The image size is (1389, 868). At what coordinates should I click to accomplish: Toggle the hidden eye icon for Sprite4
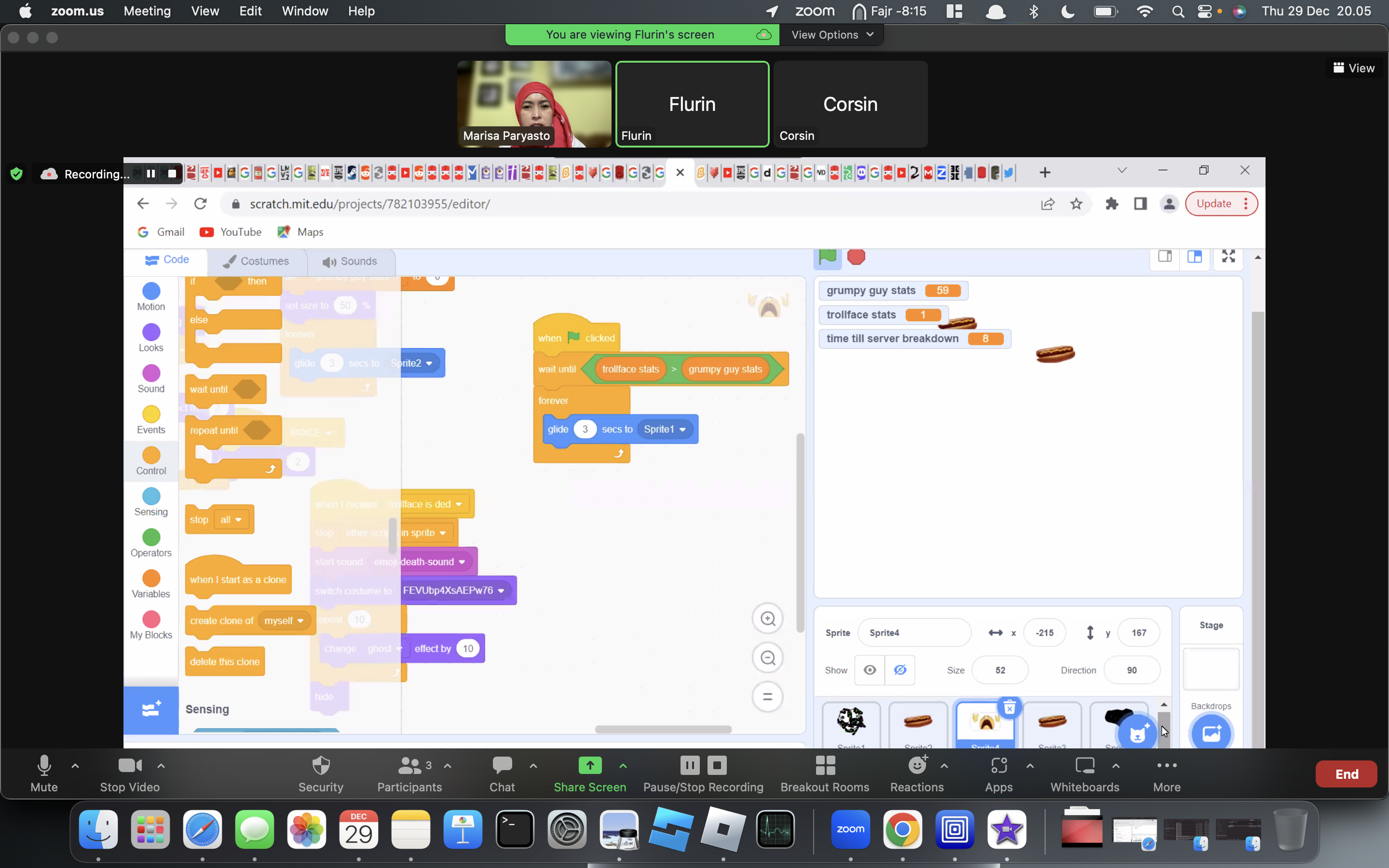pos(898,670)
